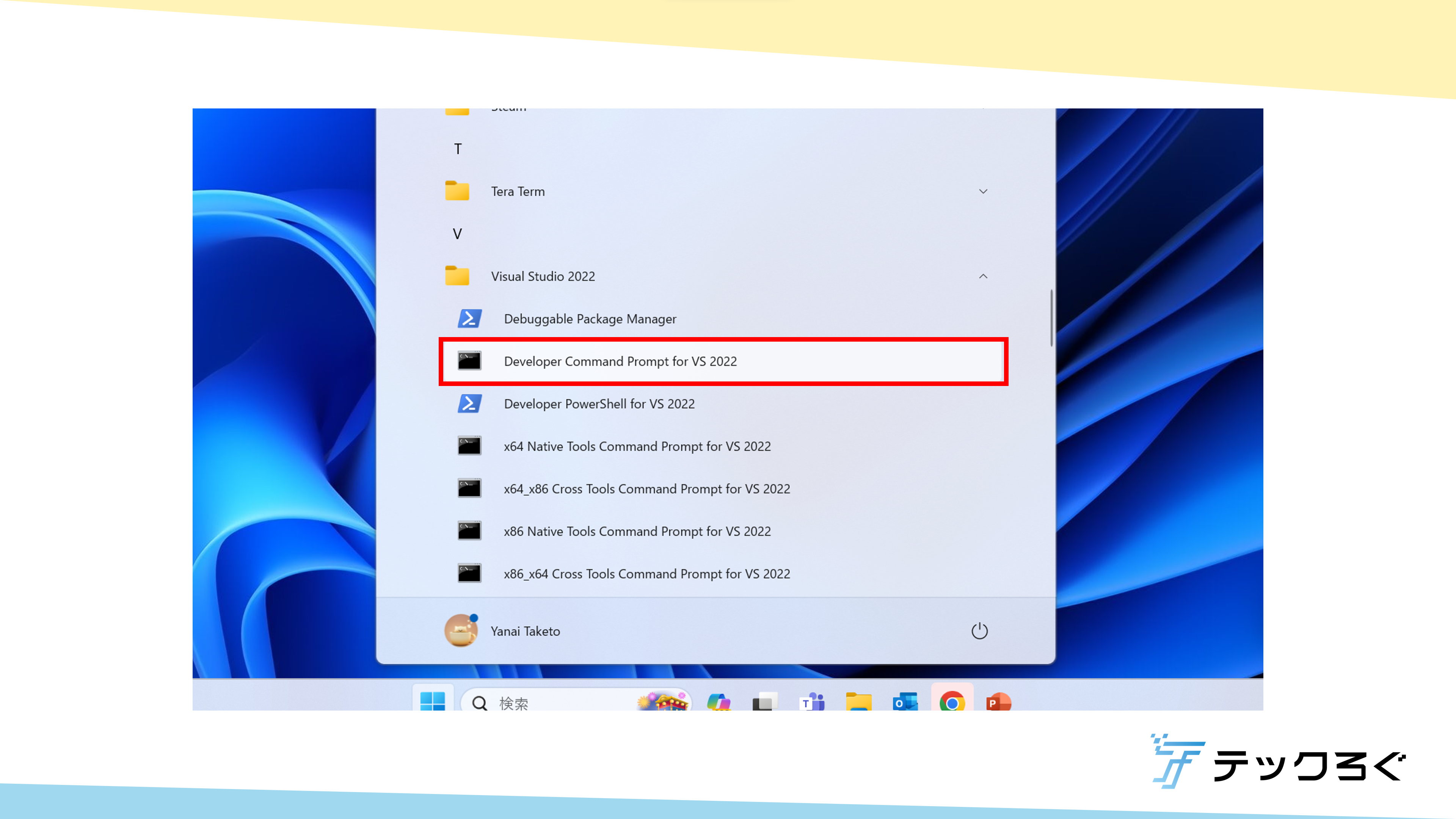Collapse the Visual Studio 2022 folder chevron
Image resolution: width=1456 pixels, height=819 pixels.
tap(983, 276)
